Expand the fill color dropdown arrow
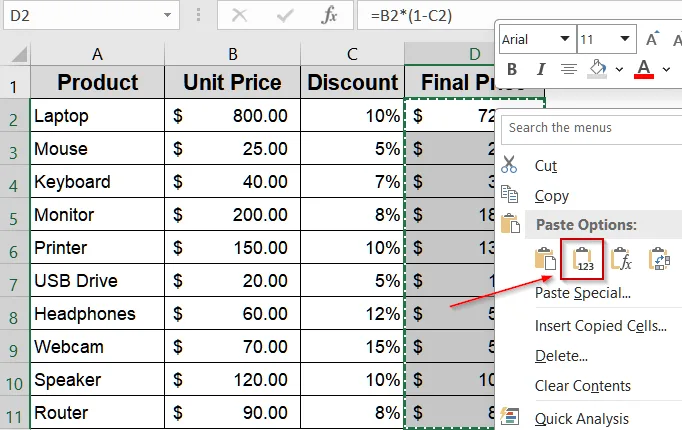The height and width of the screenshot is (430, 682). [619, 69]
